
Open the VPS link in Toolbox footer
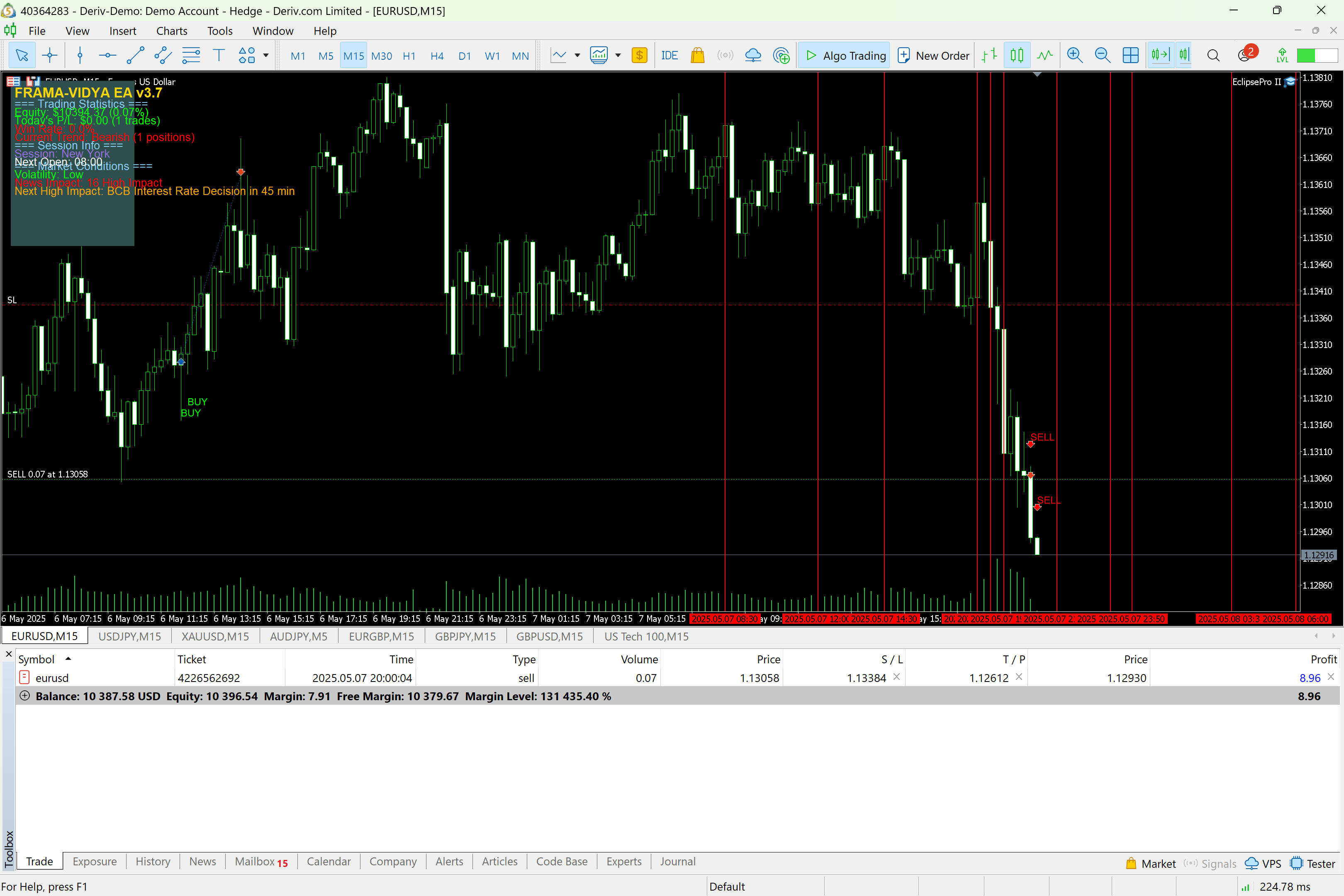(1263, 863)
